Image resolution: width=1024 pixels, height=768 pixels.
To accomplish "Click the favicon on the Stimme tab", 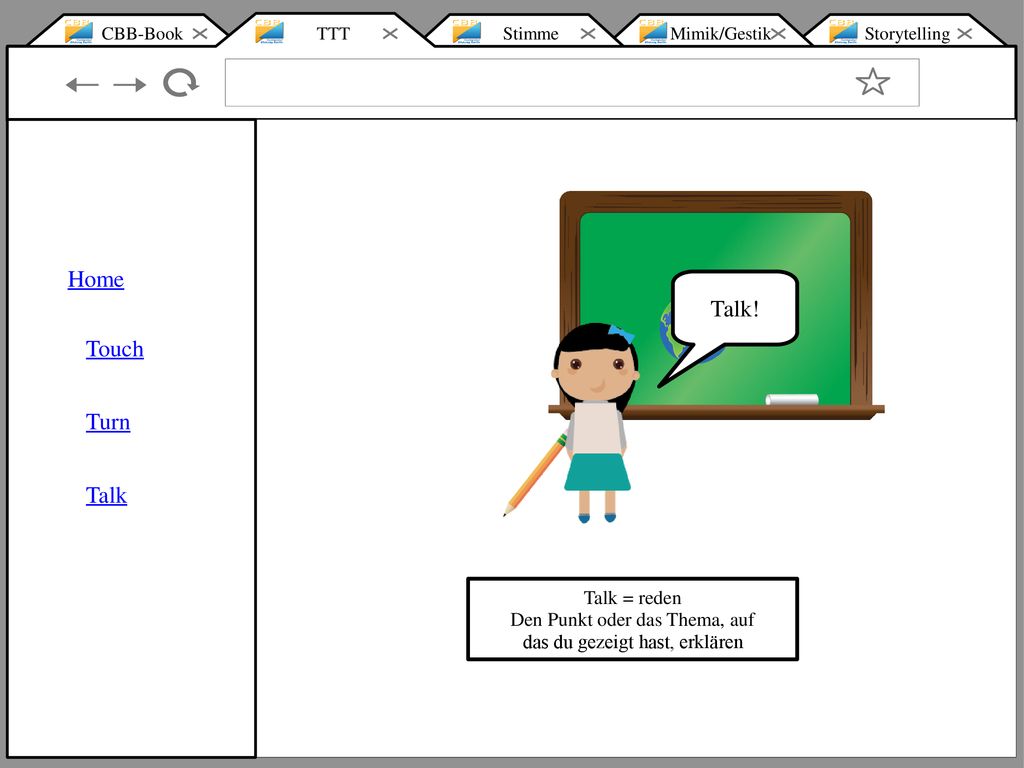I will pyautogui.click(x=466, y=31).
